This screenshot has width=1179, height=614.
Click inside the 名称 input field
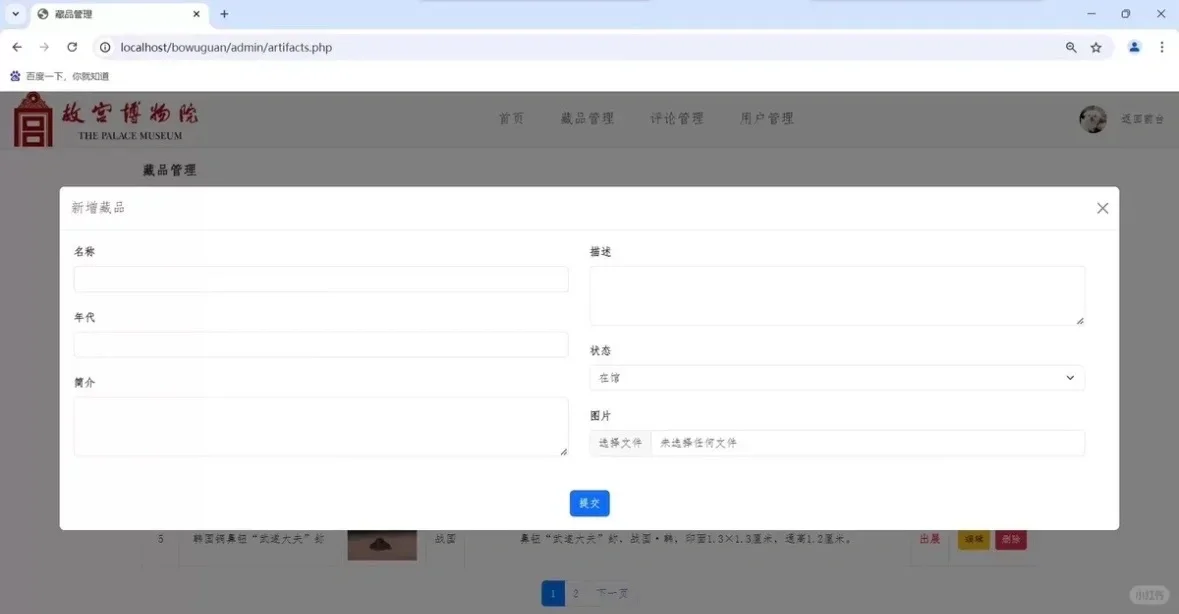[320, 279]
